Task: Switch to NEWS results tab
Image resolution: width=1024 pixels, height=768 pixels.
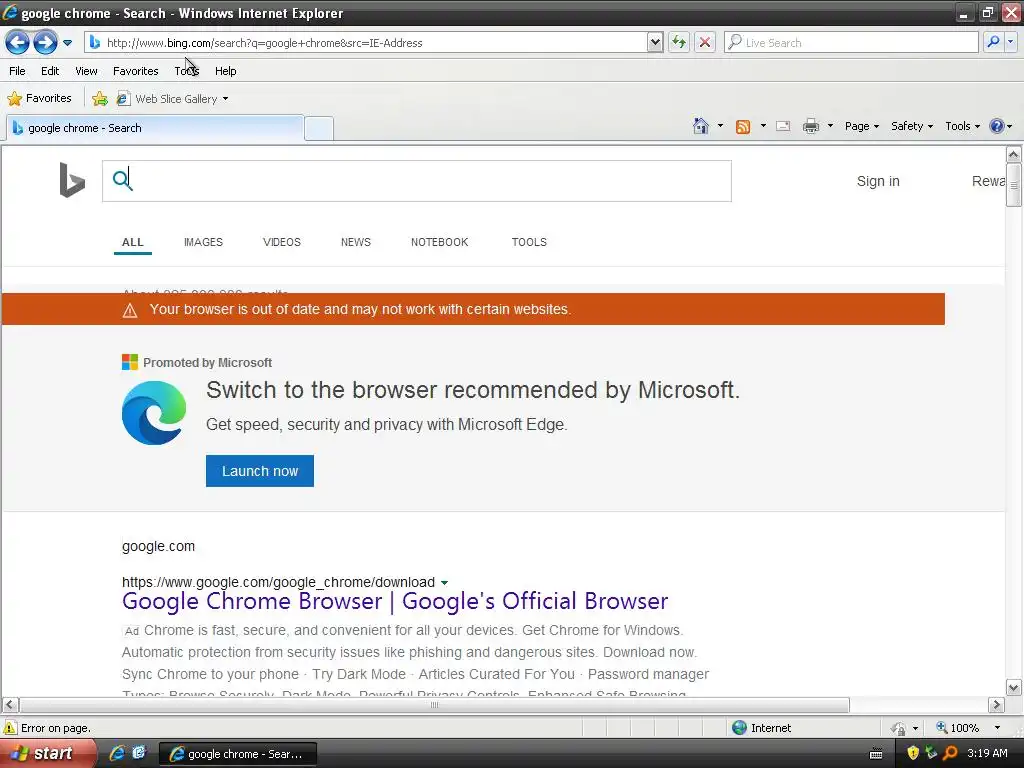Action: pos(355,242)
